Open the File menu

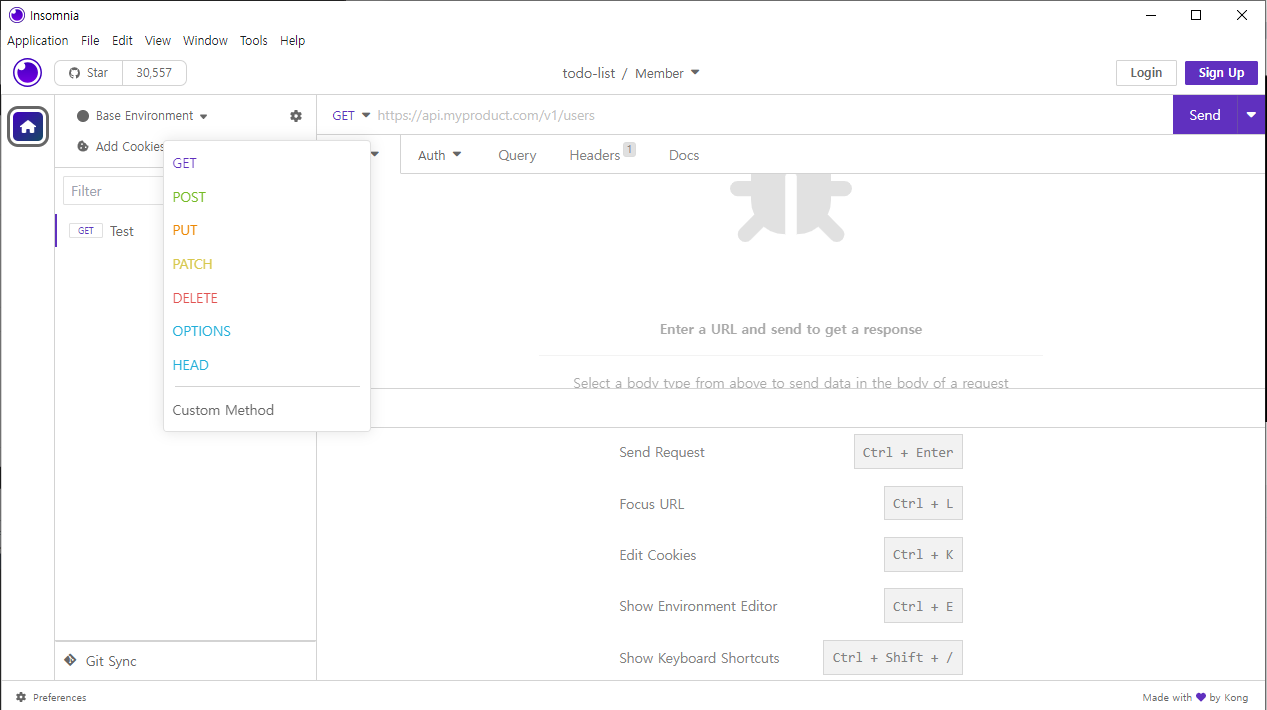(90, 41)
